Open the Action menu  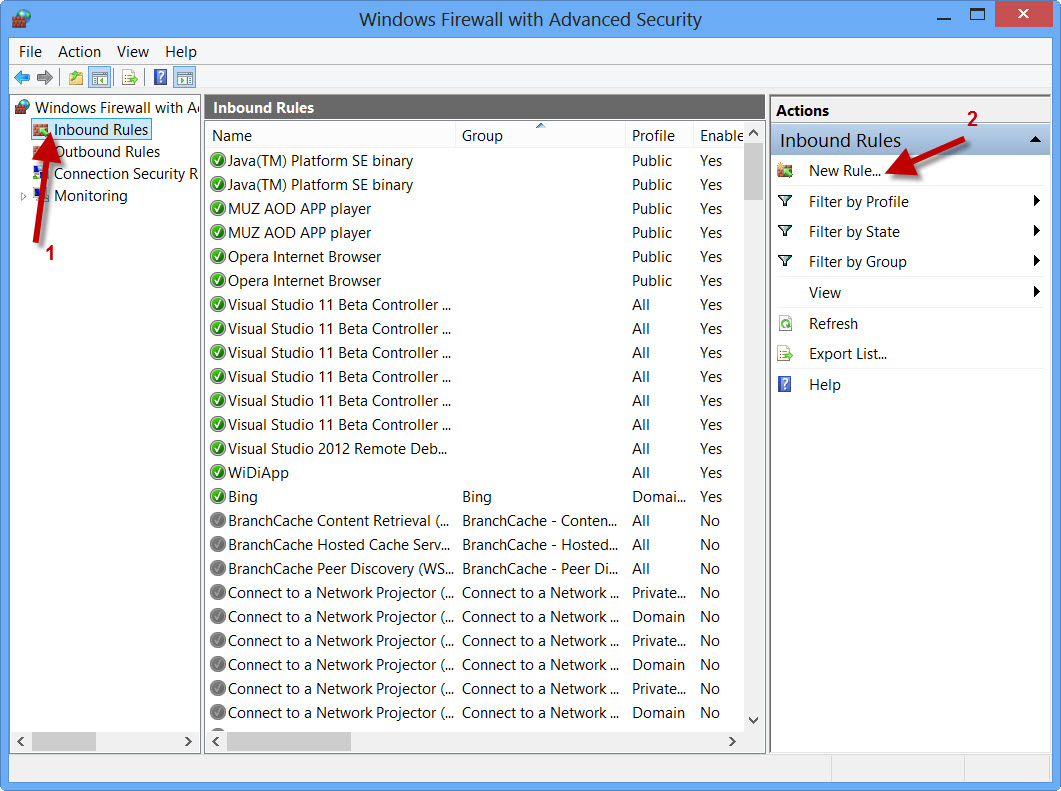(79, 52)
